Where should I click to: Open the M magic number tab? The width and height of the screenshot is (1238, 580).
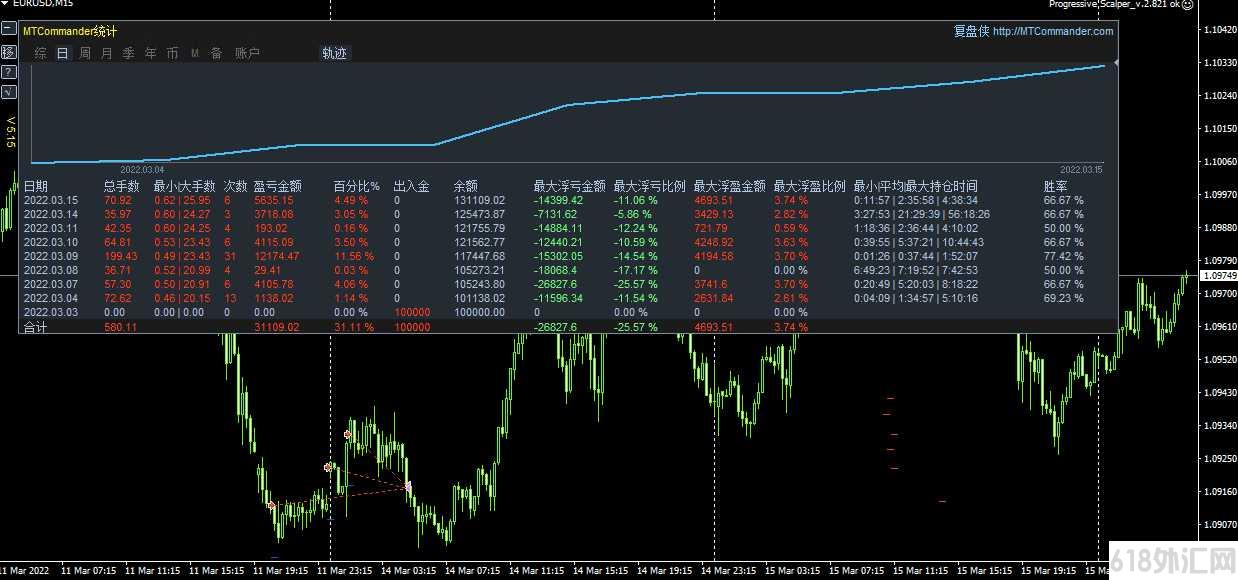(195, 53)
